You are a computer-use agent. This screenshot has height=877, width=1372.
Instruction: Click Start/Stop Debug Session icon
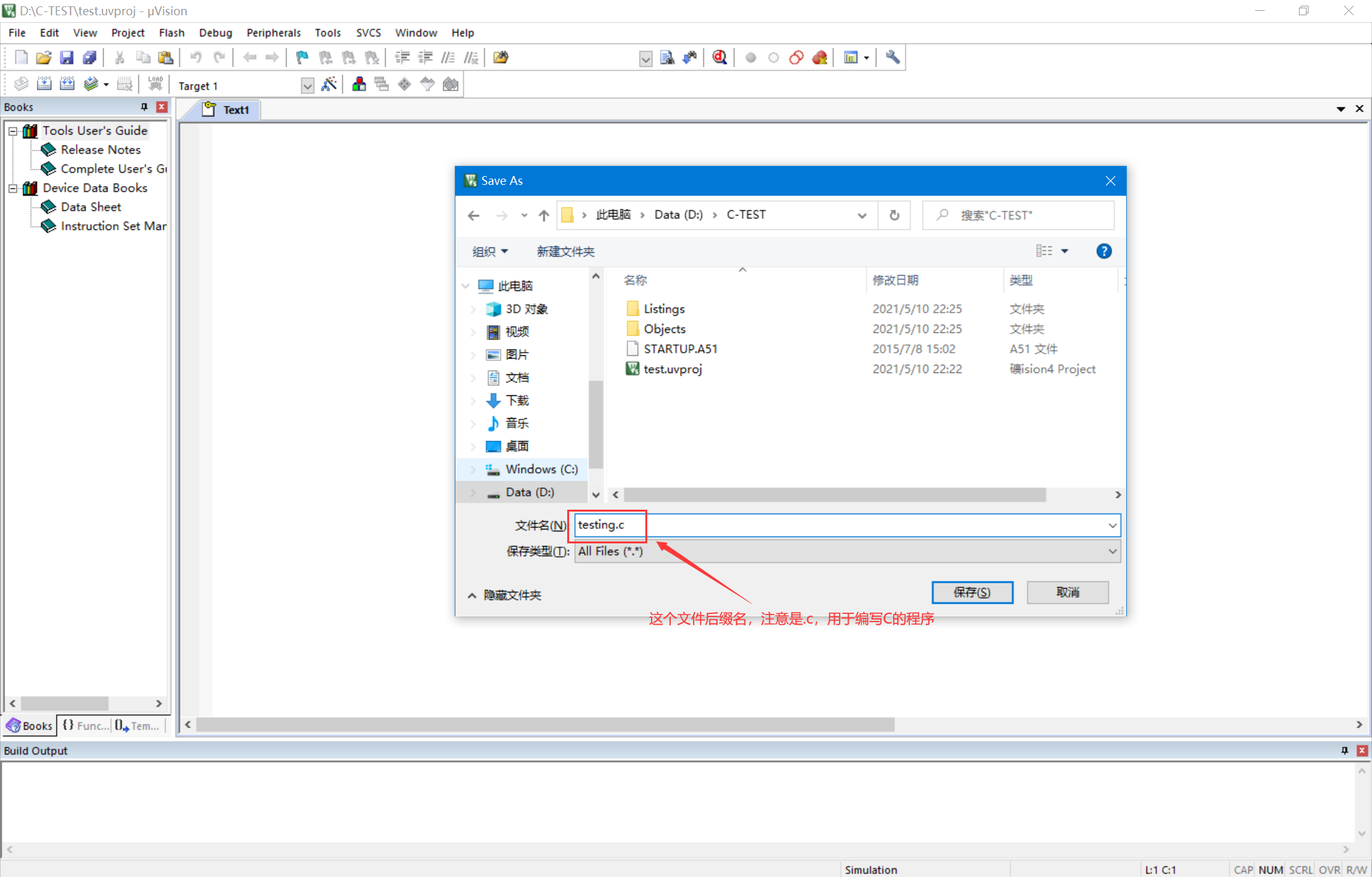tap(719, 58)
